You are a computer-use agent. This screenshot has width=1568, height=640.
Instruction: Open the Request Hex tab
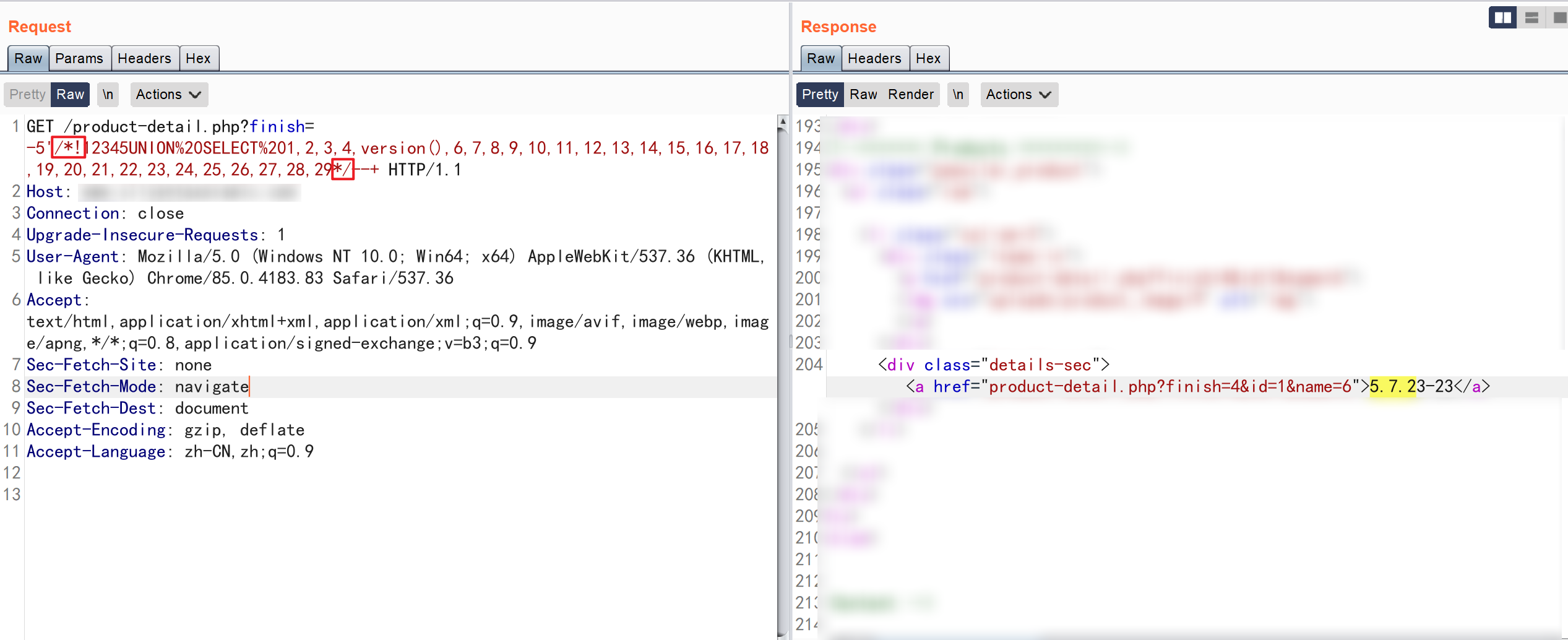[199, 58]
